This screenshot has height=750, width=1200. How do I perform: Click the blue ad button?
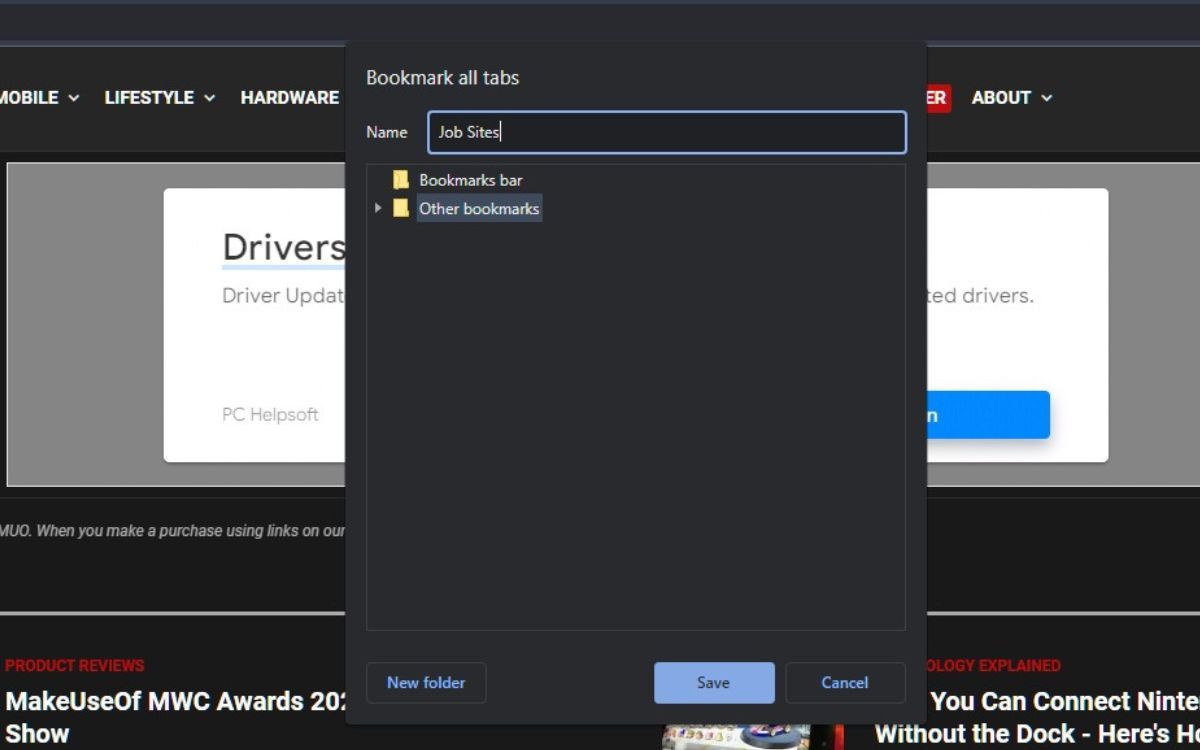(x=987, y=415)
